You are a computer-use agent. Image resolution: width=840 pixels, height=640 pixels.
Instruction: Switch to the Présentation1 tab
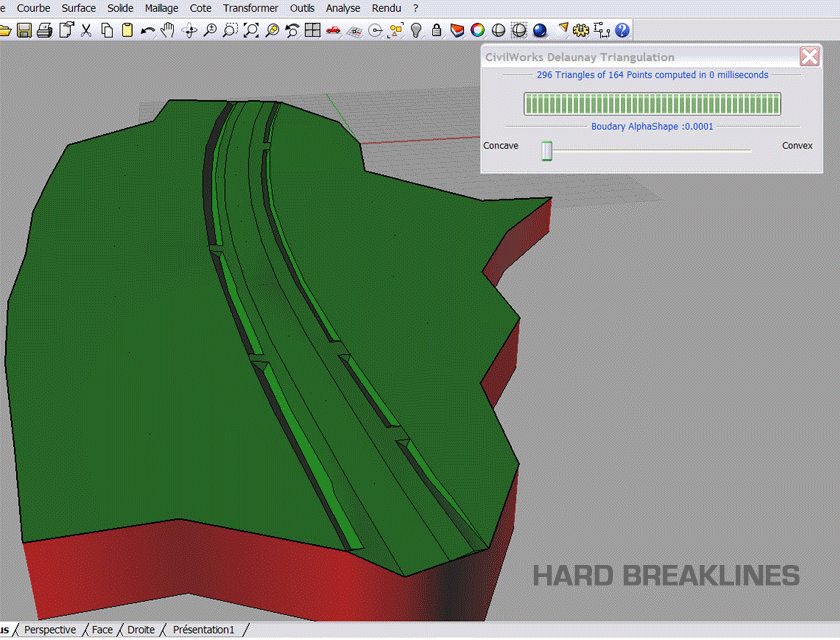(203, 630)
